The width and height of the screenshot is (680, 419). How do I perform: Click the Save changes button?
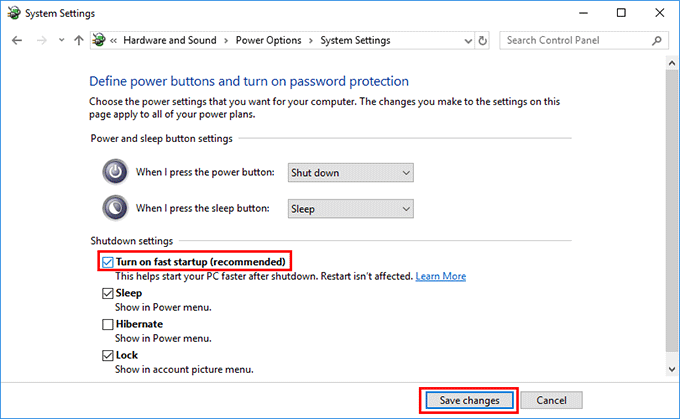469,400
